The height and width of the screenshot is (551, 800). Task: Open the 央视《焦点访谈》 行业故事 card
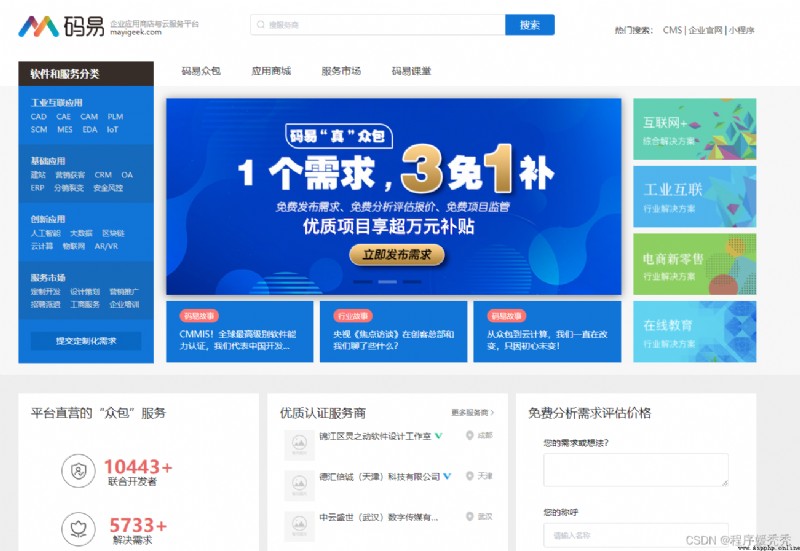393,332
